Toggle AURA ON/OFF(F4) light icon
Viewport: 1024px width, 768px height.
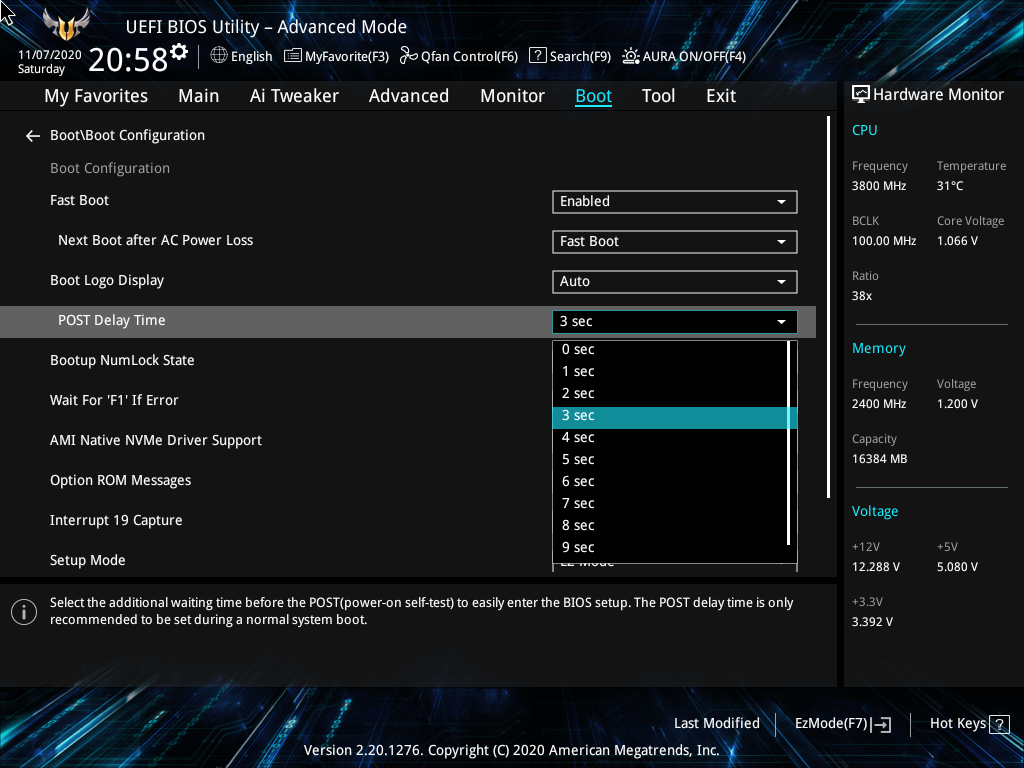click(x=630, y=56)
